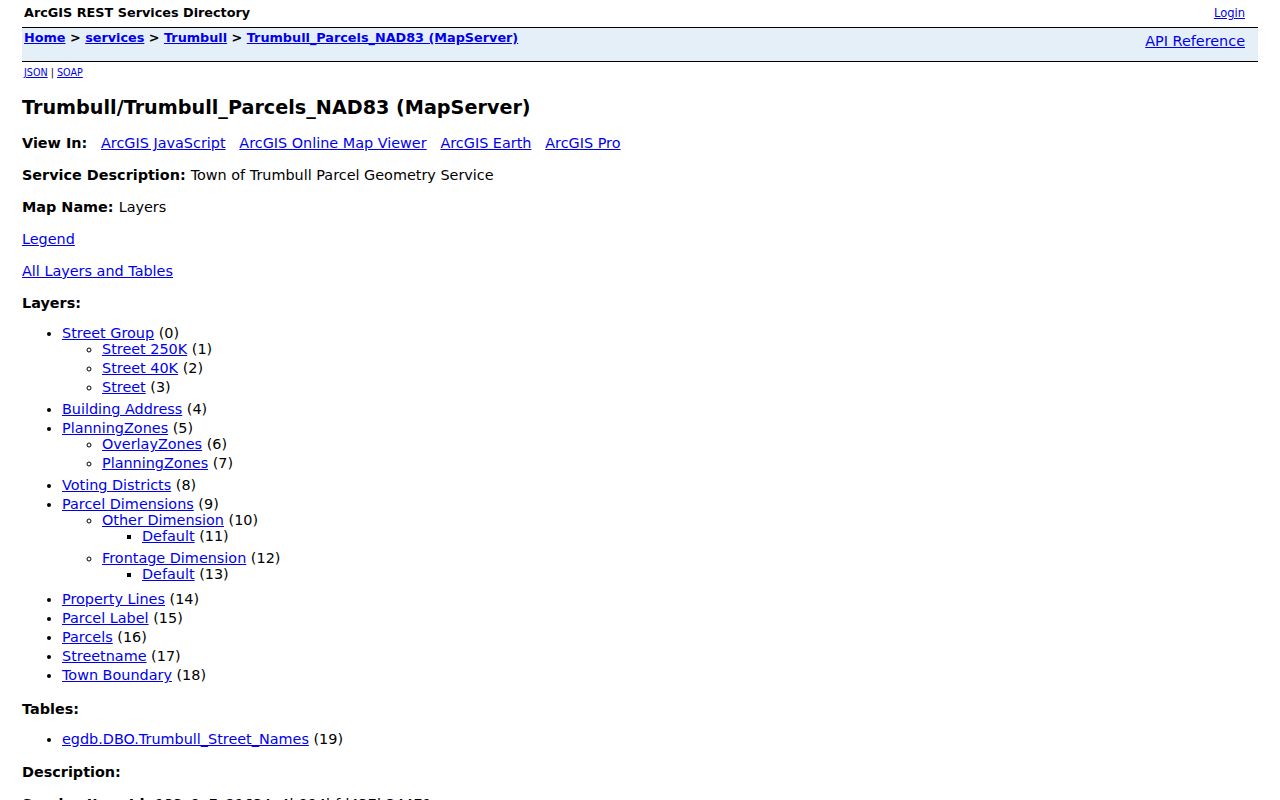View the SOAP format link

coord(70,73)
